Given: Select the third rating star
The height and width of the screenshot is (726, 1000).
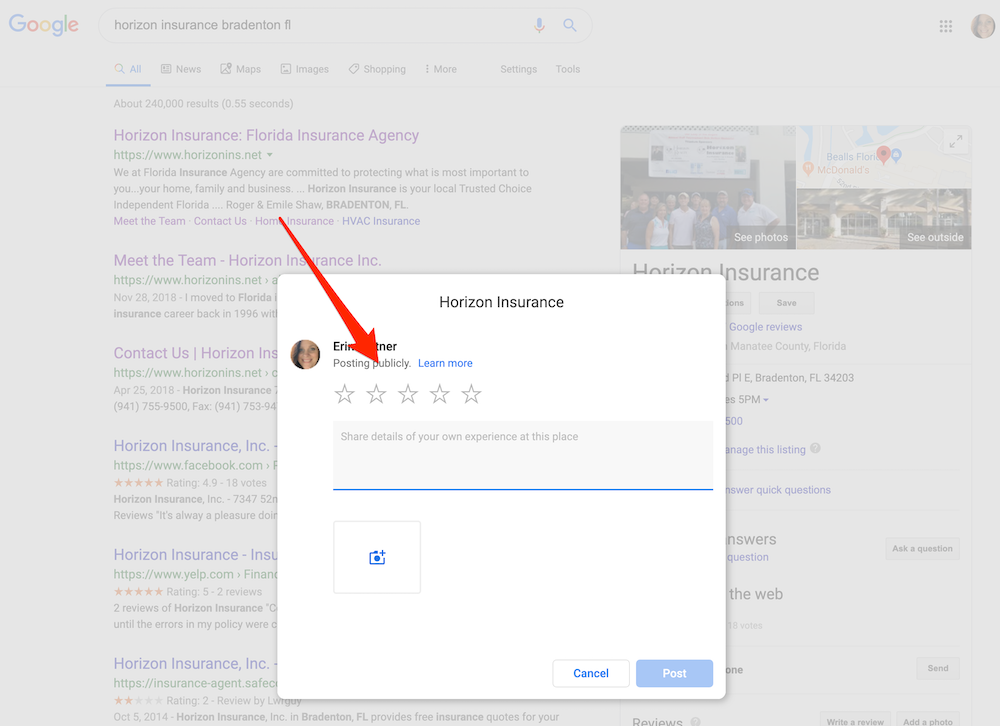Looking at the screenshot, I should coord(408,394).
